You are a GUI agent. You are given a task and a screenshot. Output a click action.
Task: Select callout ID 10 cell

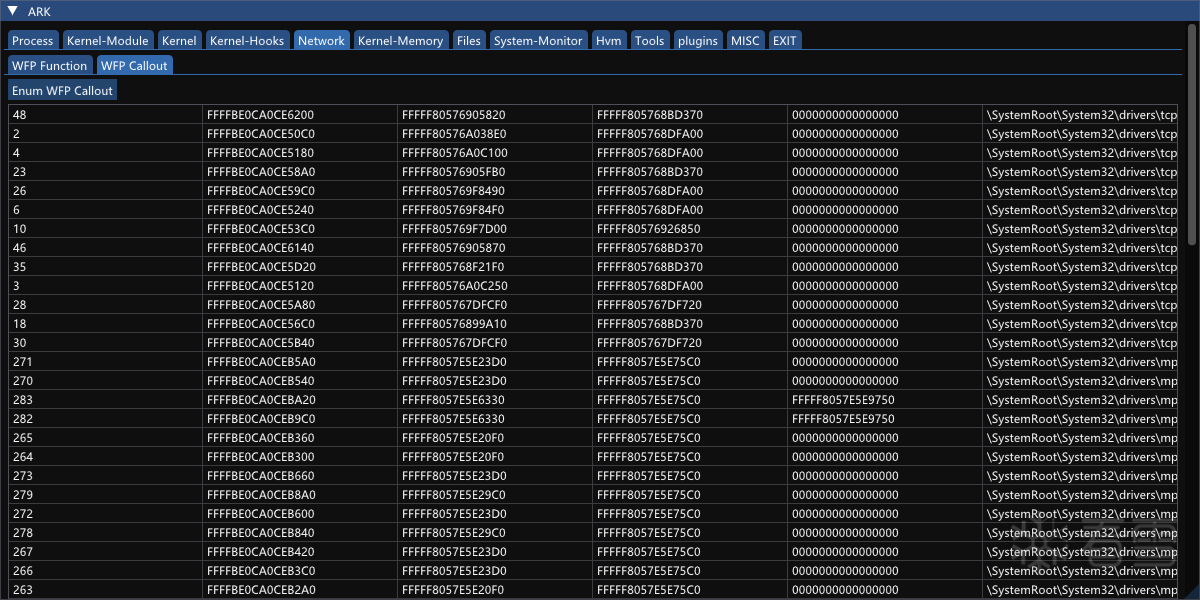pyautogui.click(x=106, y=229)
